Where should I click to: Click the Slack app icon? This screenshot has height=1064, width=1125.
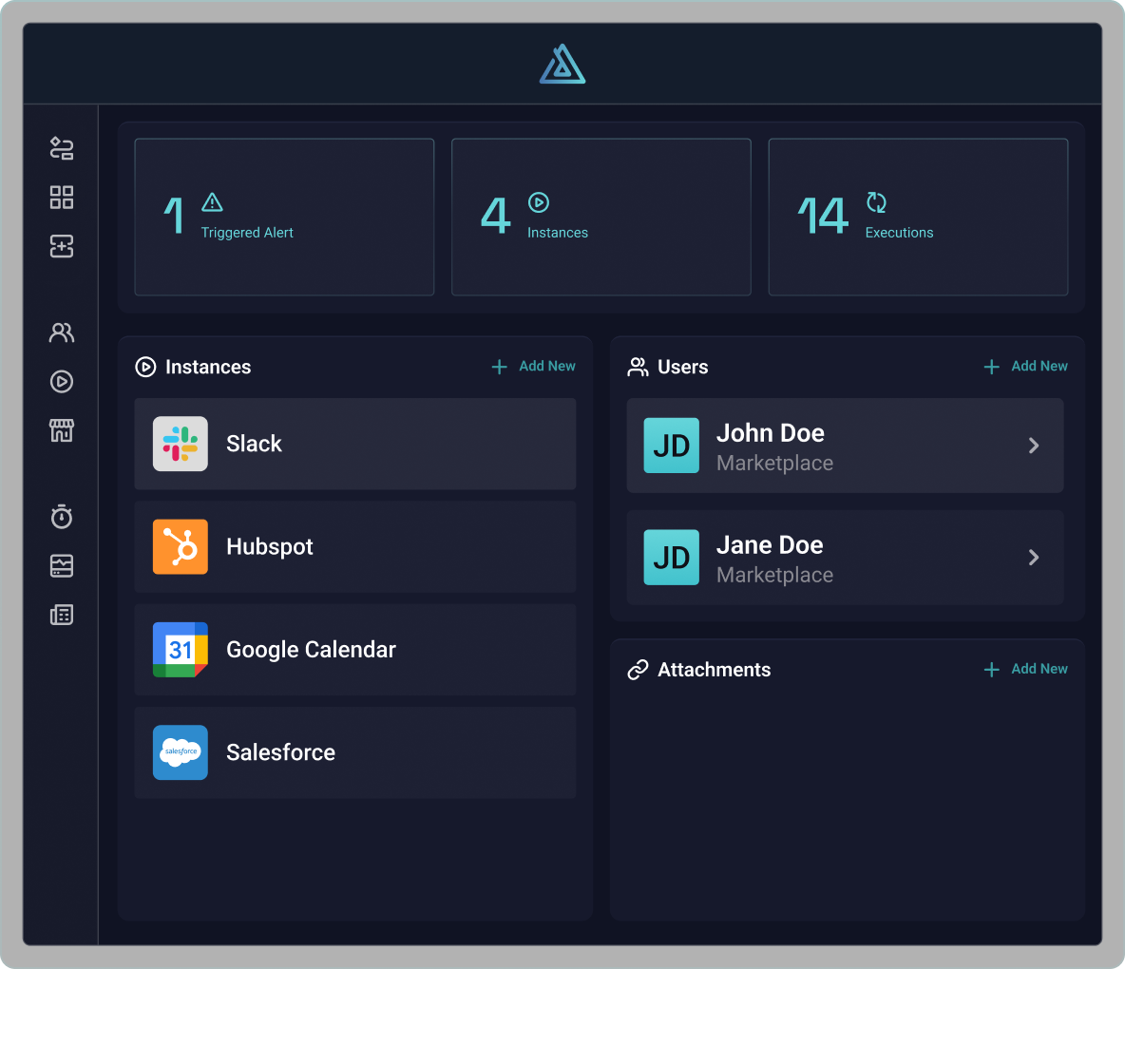tap(181, 444)
